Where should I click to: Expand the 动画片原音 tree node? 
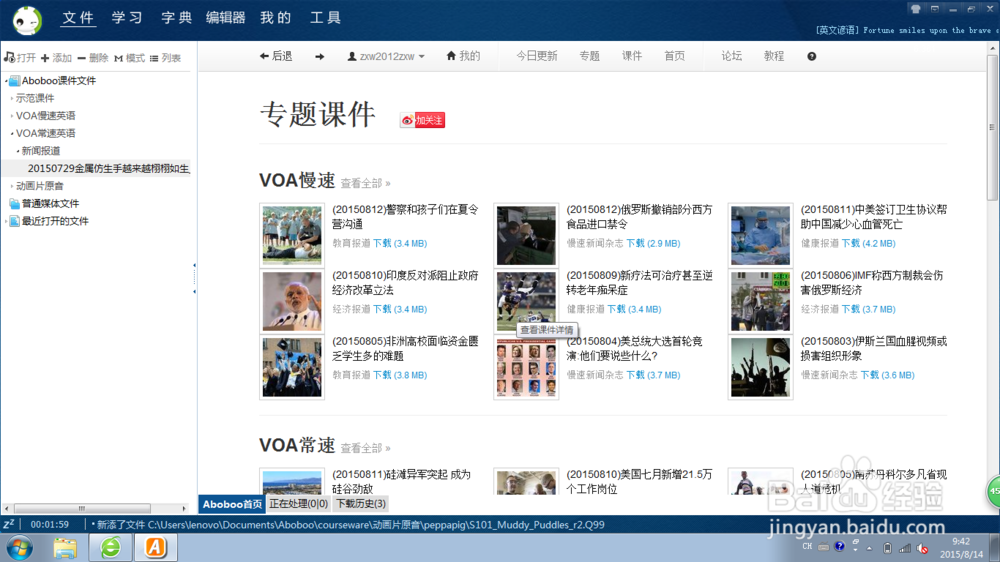click(11, 186)
